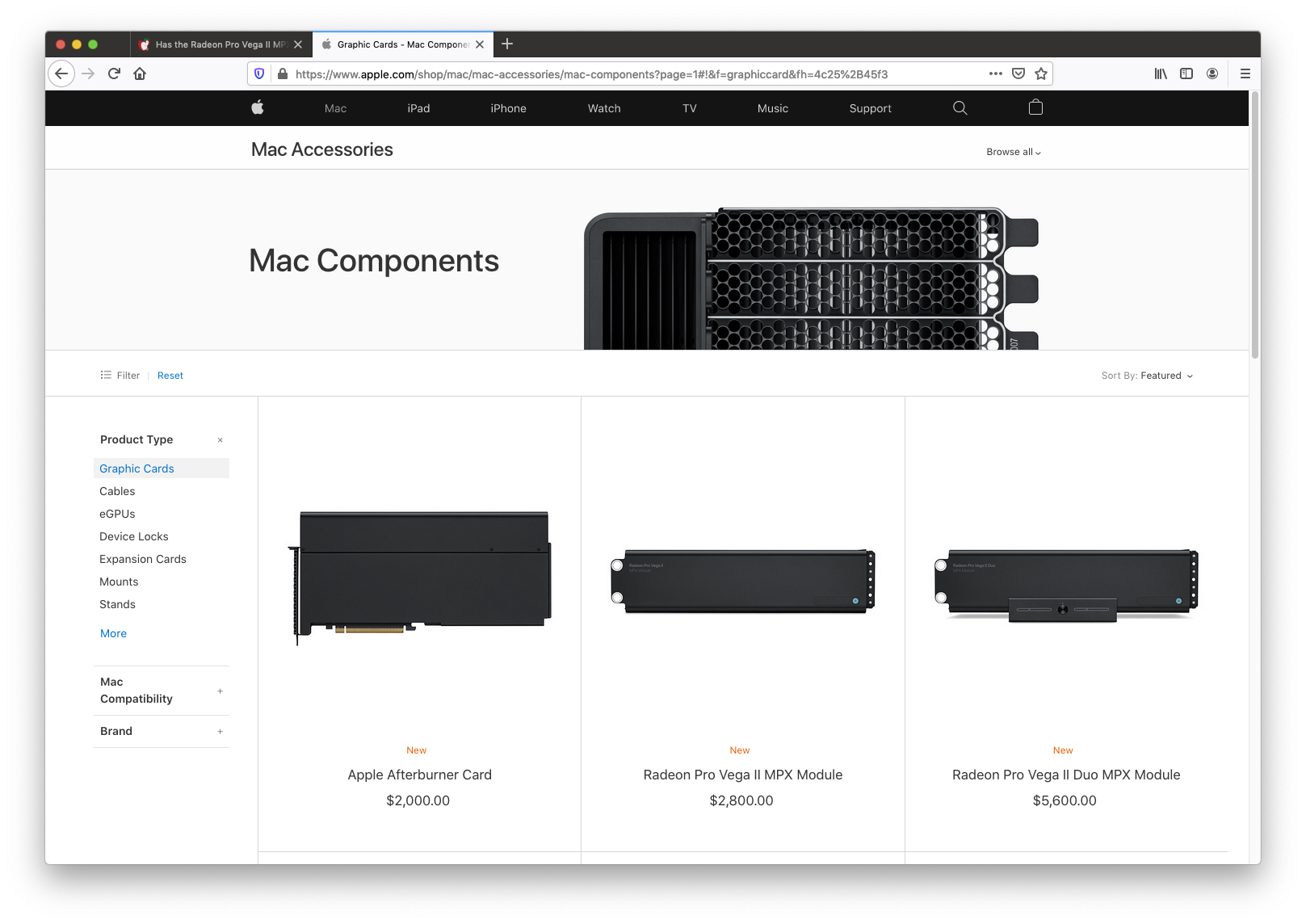Click the $5,600.00 Duo module price
This screenshot has width=1306, height=924.
coord(1065,800)
